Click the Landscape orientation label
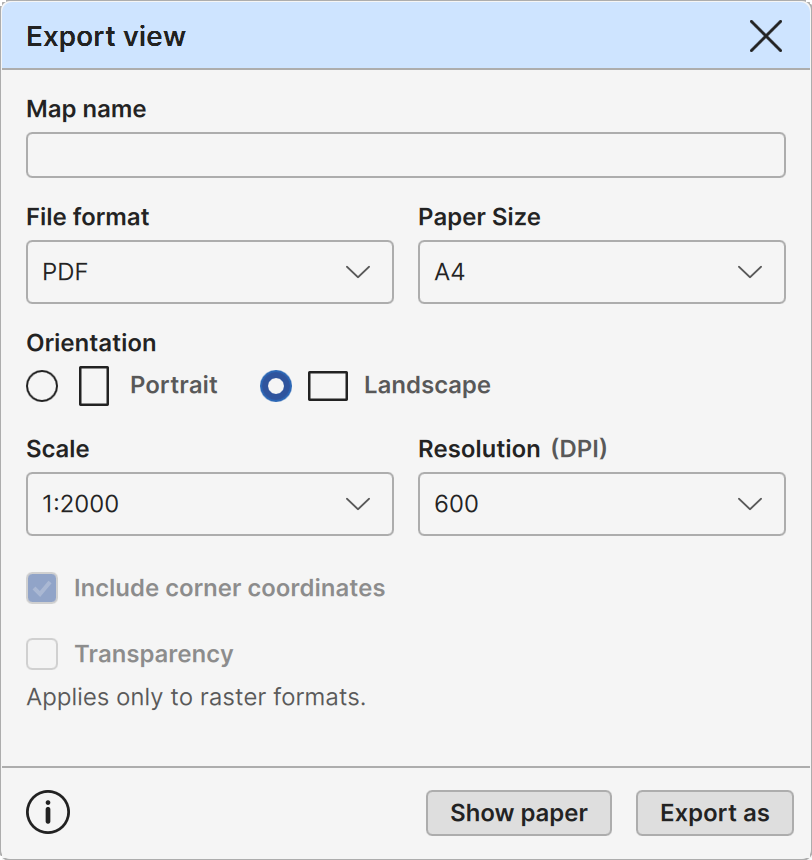Image resolution: width=812 pixels, height=860 pixels. pyautogui.click(x=427, y=386)
